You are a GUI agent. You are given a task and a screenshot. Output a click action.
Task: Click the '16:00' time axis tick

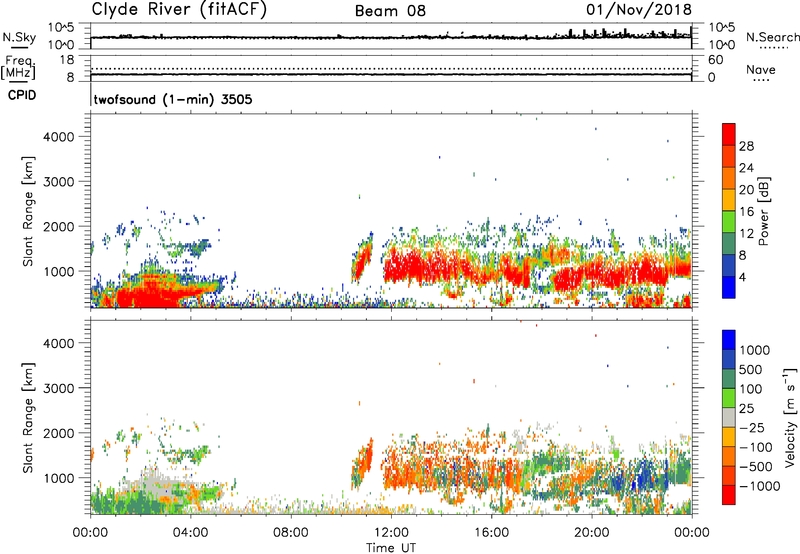pyautogui.click(x=491, y=533)
